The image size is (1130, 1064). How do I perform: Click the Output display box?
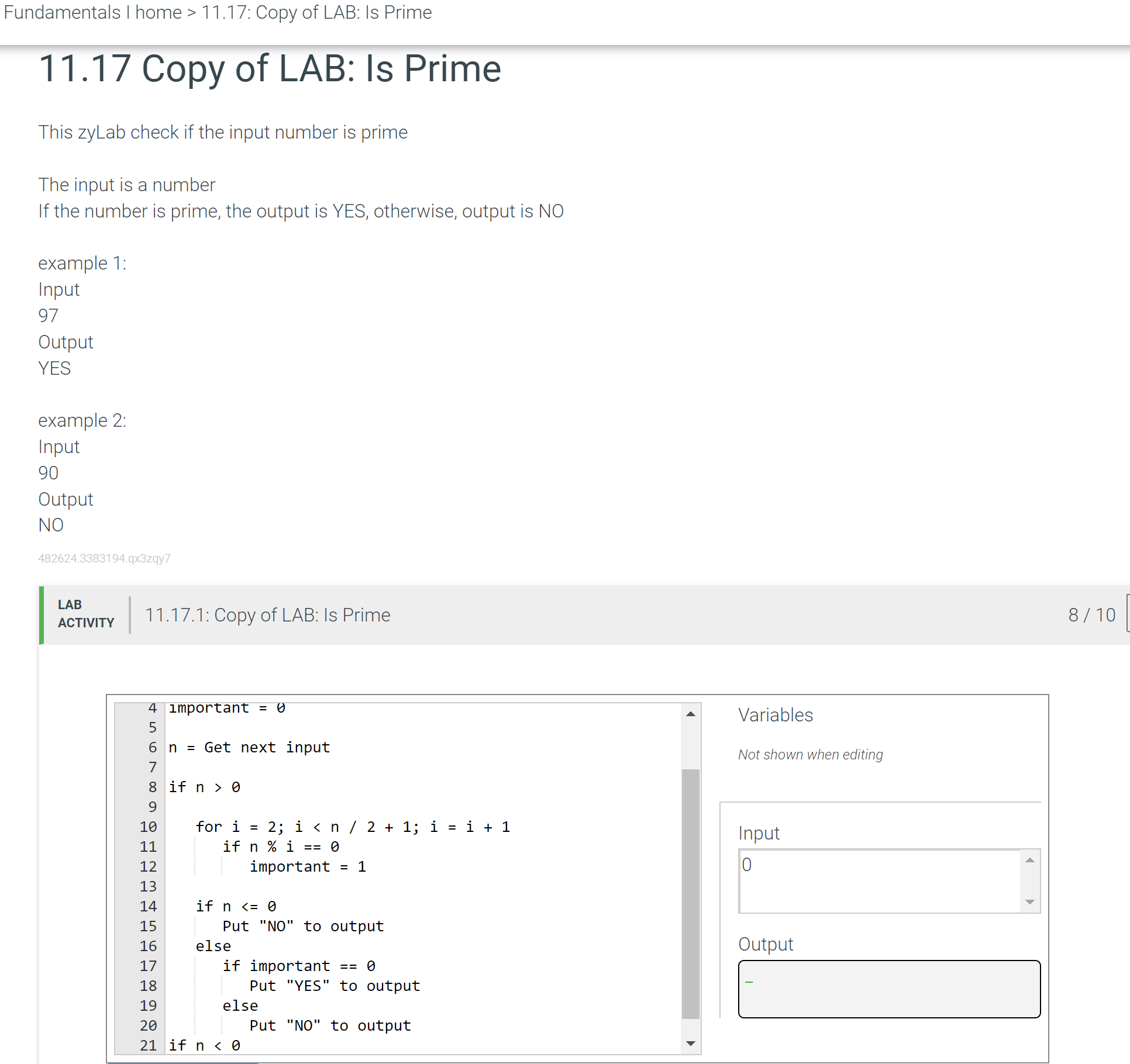(x=888, y=989)
